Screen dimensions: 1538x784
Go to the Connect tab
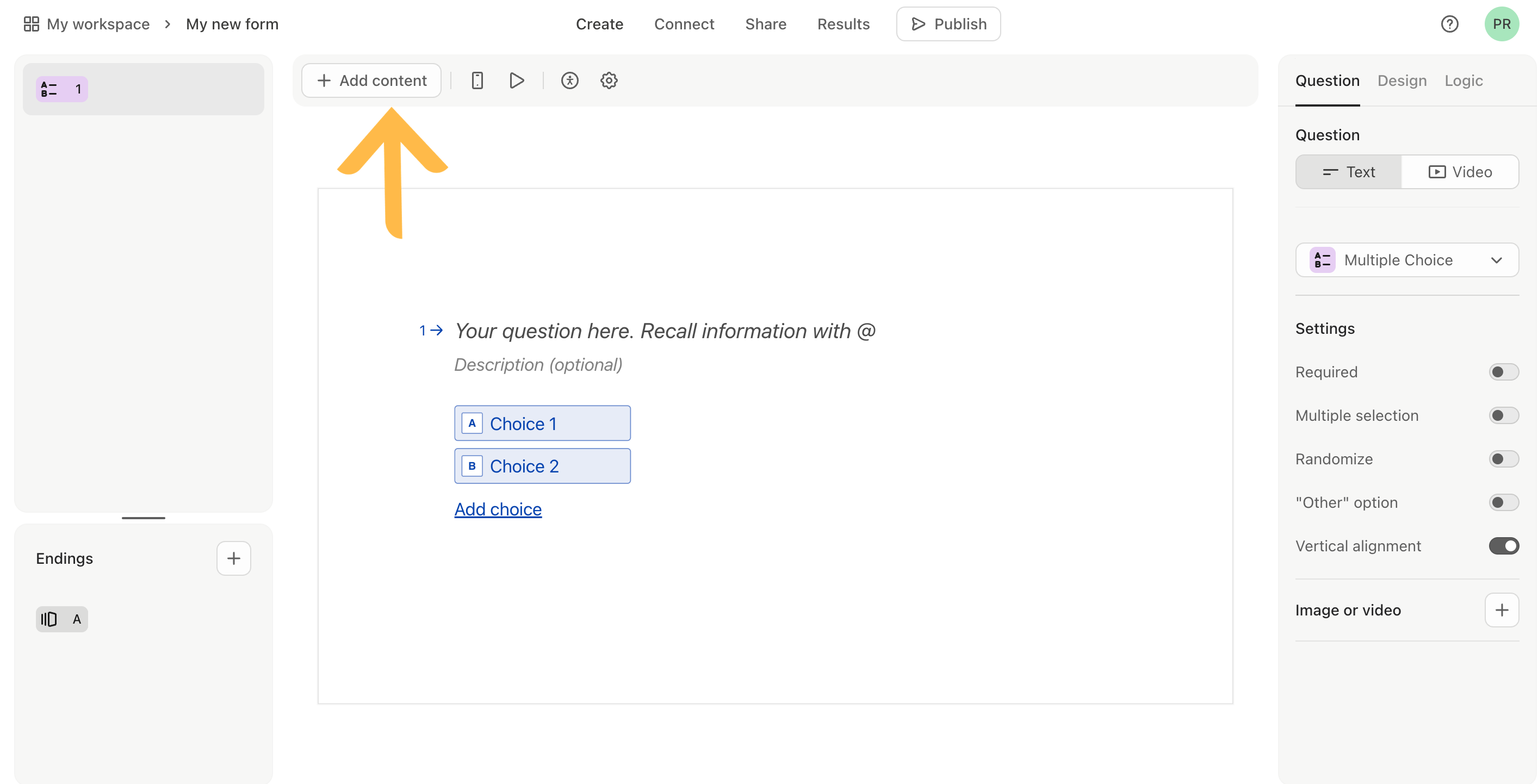point(684,24)
